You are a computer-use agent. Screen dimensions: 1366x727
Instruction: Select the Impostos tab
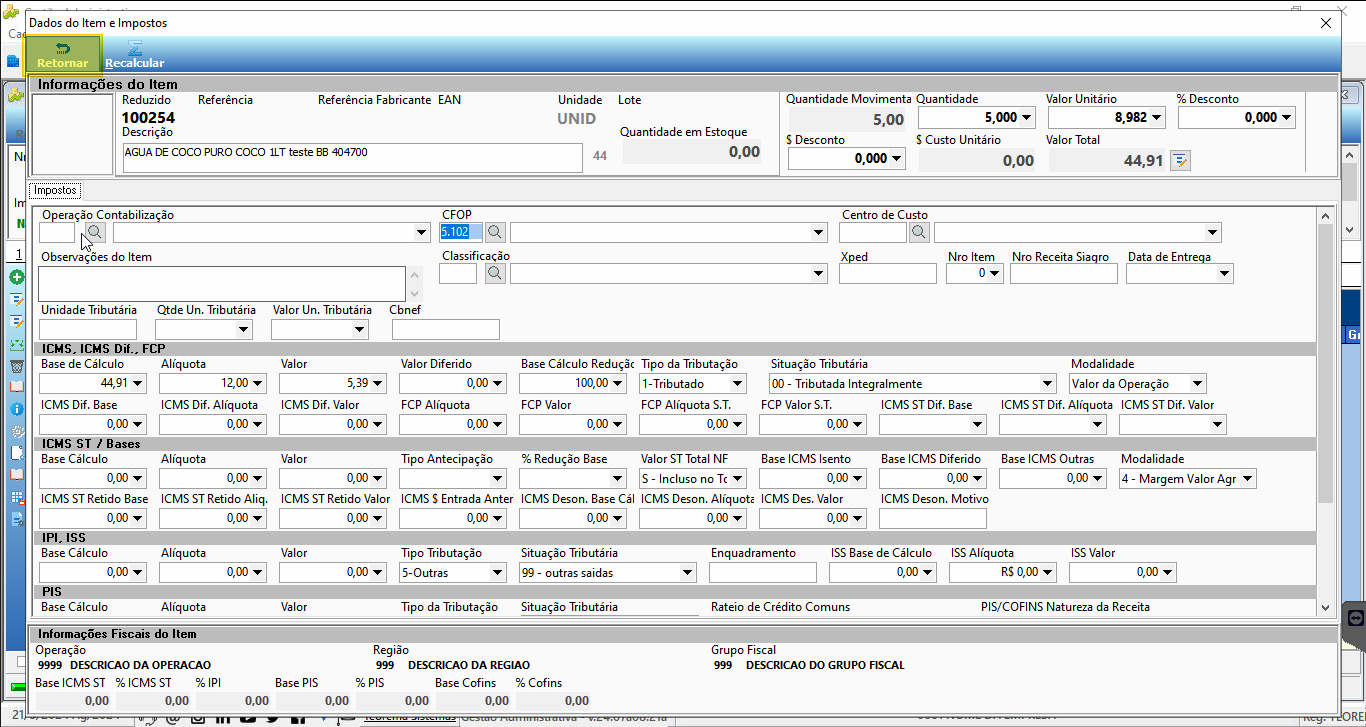[55, 190]
